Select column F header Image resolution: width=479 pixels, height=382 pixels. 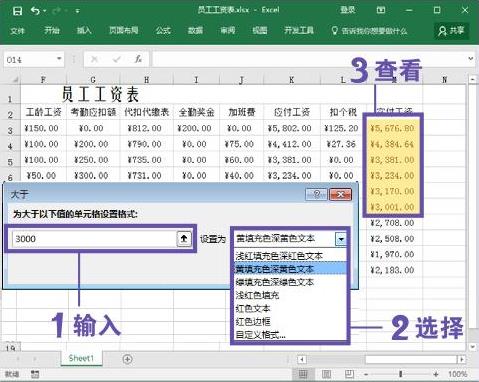[x=43, y=80]
